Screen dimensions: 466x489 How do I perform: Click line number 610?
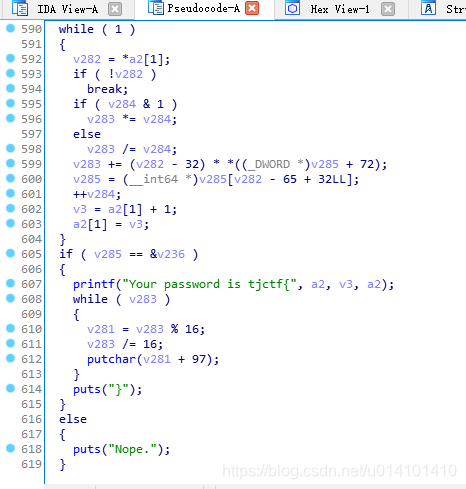point(31,329)
